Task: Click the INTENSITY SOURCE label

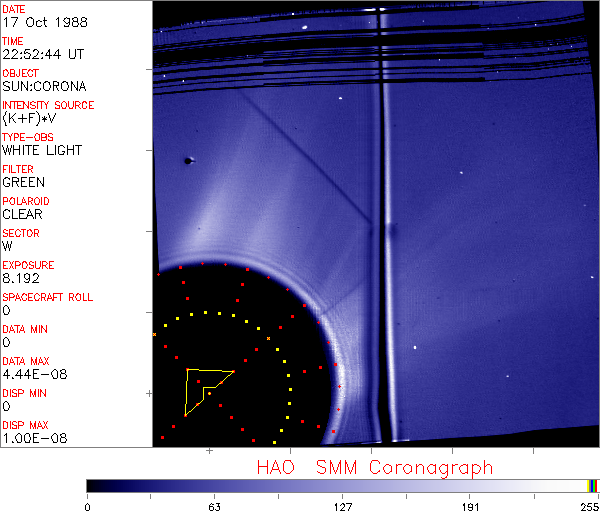Action: pyautogui.click(x=48, y=105)
